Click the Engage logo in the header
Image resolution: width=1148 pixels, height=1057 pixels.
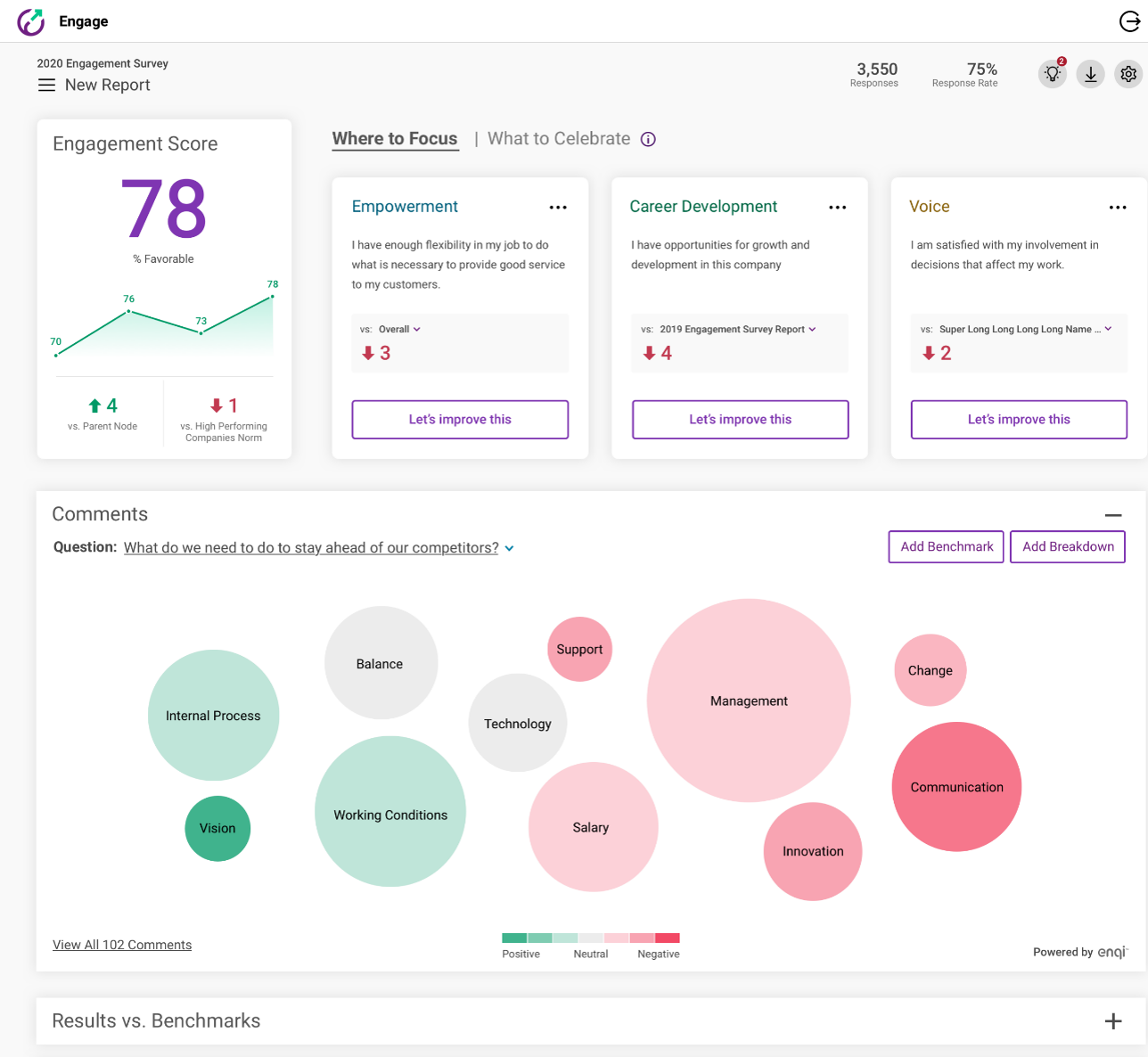[31, 21]
